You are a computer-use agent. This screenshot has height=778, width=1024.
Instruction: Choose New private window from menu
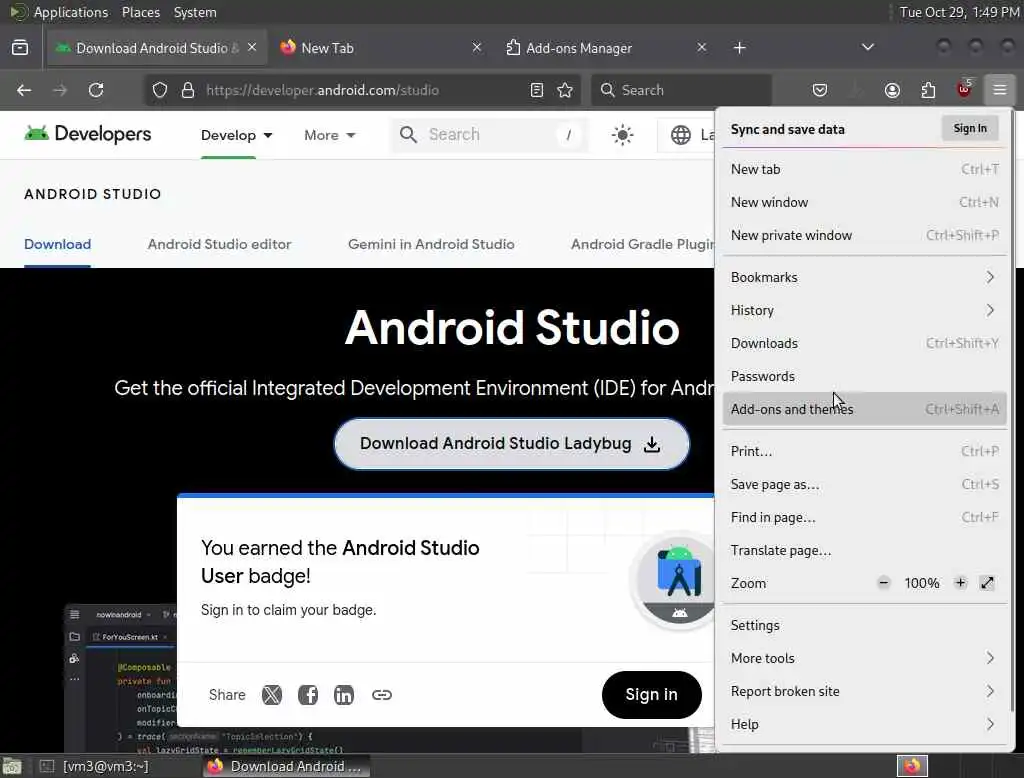pos(865,235)
